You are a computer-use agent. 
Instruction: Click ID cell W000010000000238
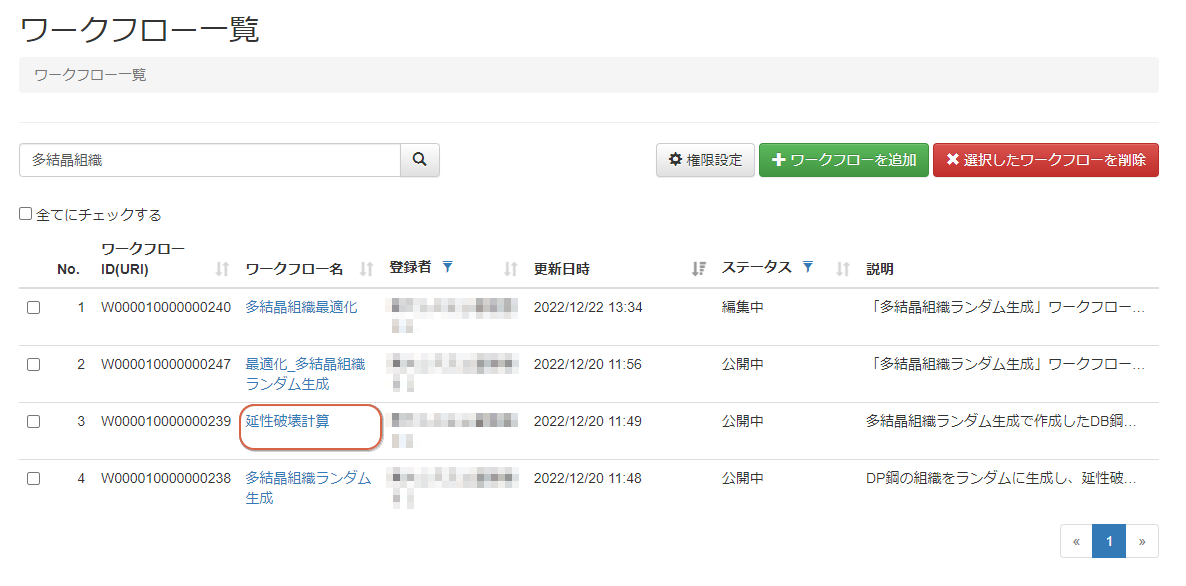[166, 479]
